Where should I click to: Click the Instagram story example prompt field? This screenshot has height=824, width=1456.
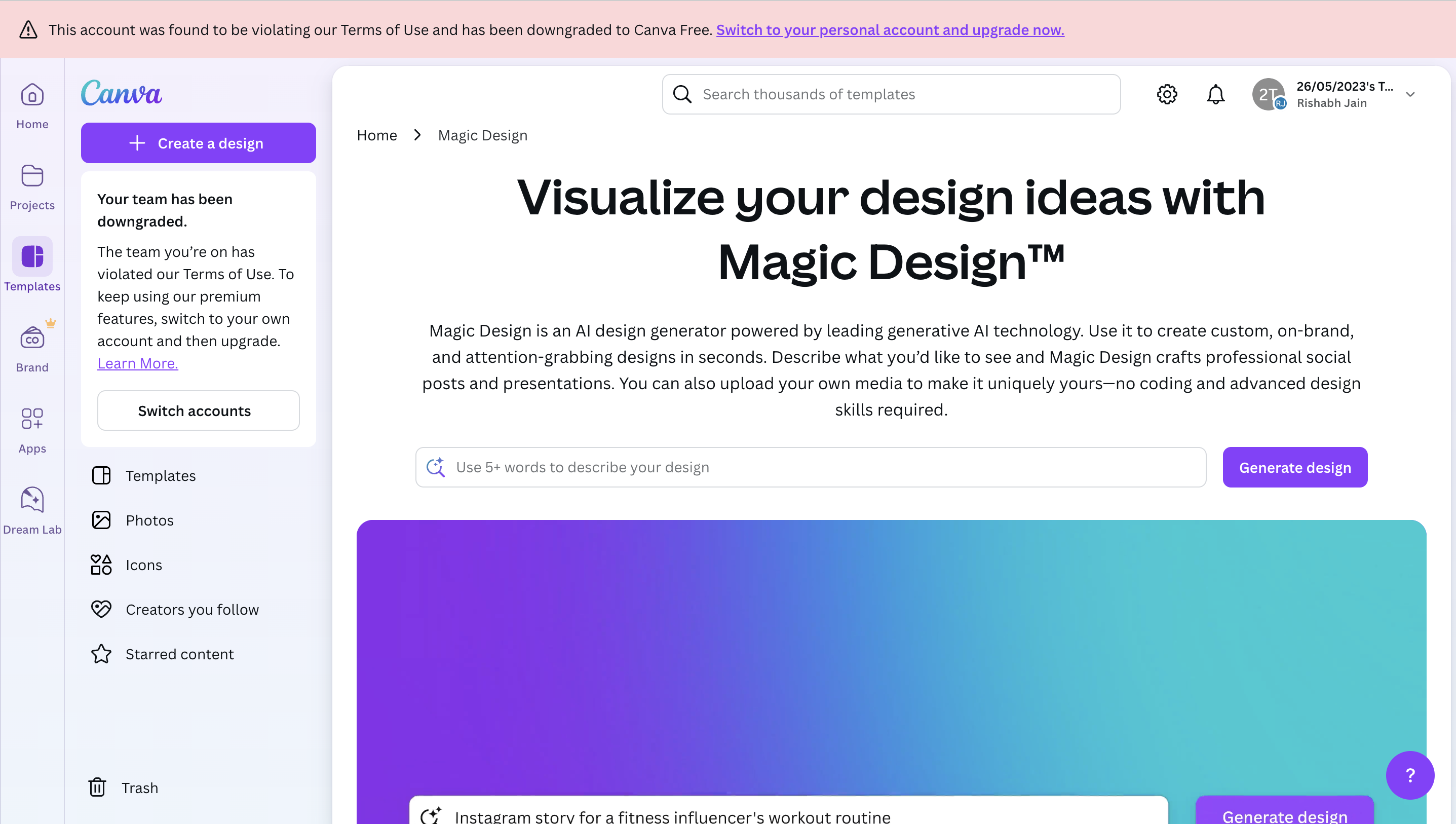tap(788, 810)
